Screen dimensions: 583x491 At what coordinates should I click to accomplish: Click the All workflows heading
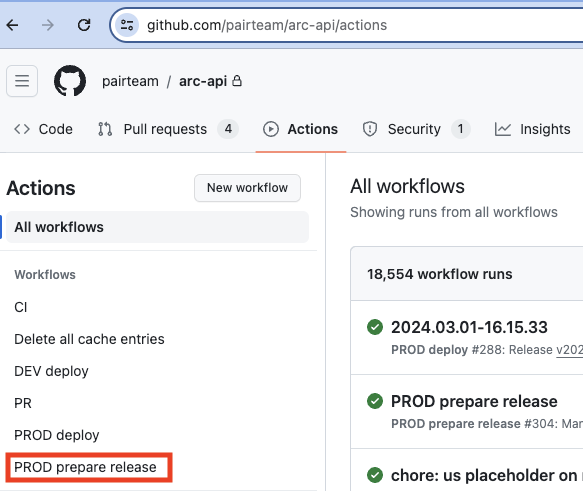click(x=408, y=186)
